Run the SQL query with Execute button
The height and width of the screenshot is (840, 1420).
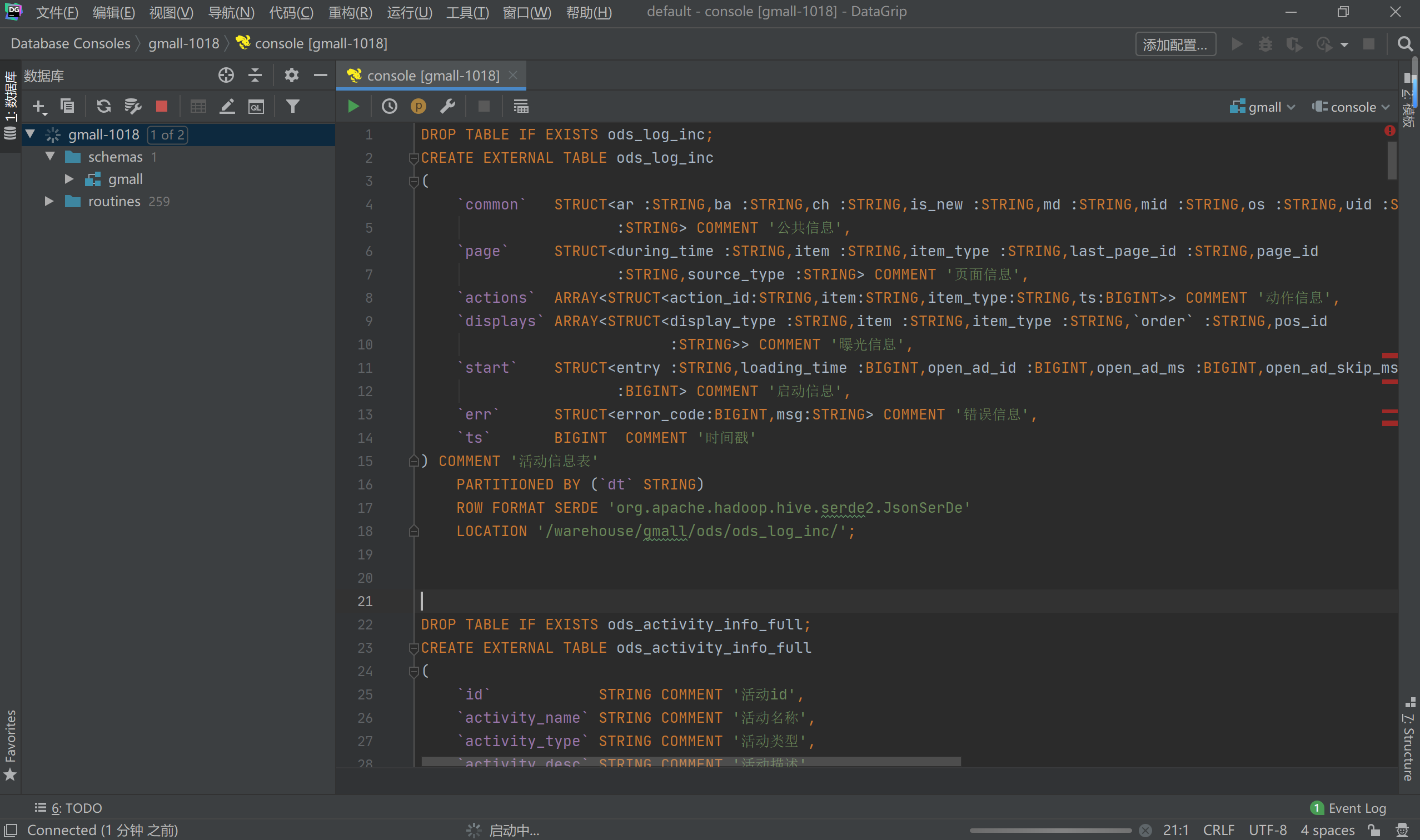[x=353, y=107]
